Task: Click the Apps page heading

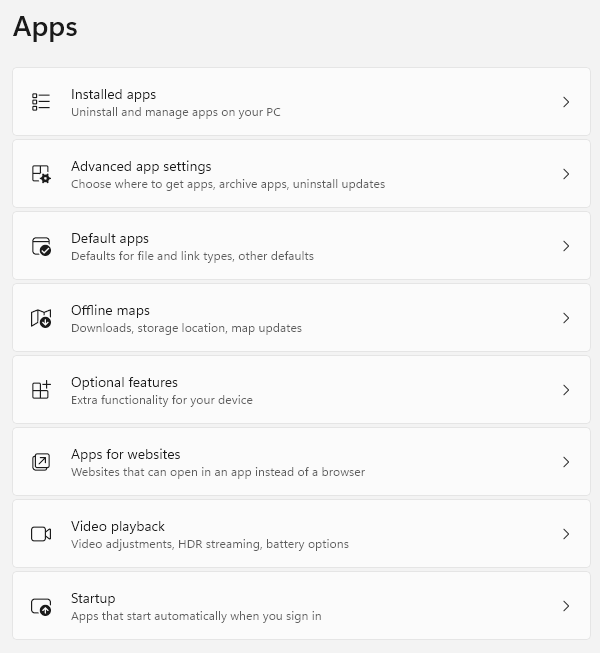Action: pyautogui.click(x=45, y=27)
